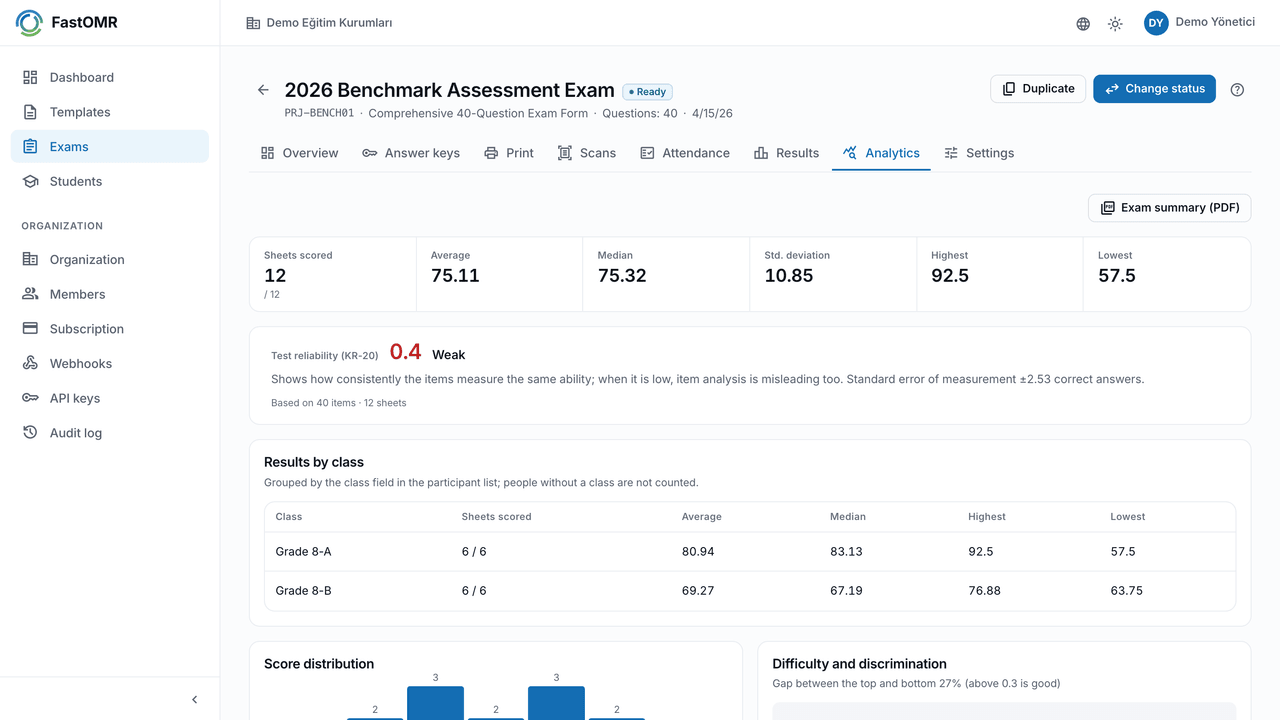Open Organization settings in sidebar
Image resolution: width=1280 pixels, height=720 pixels.
[x=110, y=259]
